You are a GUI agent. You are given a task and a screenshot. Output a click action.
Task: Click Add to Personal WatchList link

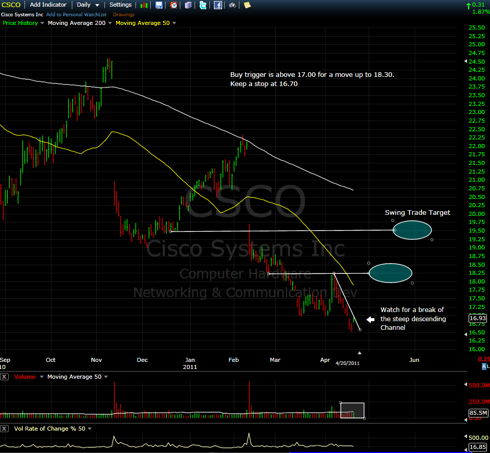click(x=76, y=15)
